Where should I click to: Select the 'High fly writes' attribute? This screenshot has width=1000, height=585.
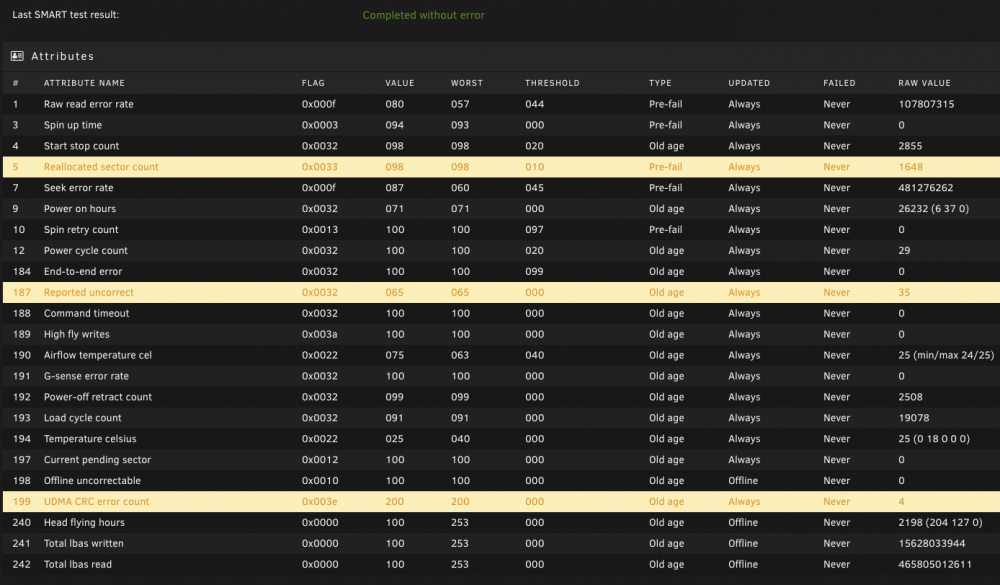pyautogui.click(x=77, y=334)
